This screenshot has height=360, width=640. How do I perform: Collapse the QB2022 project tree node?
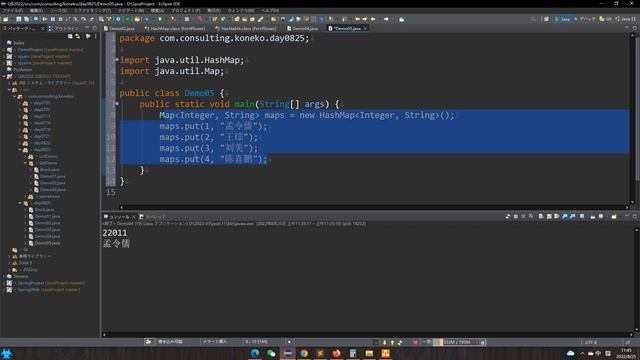4,76
